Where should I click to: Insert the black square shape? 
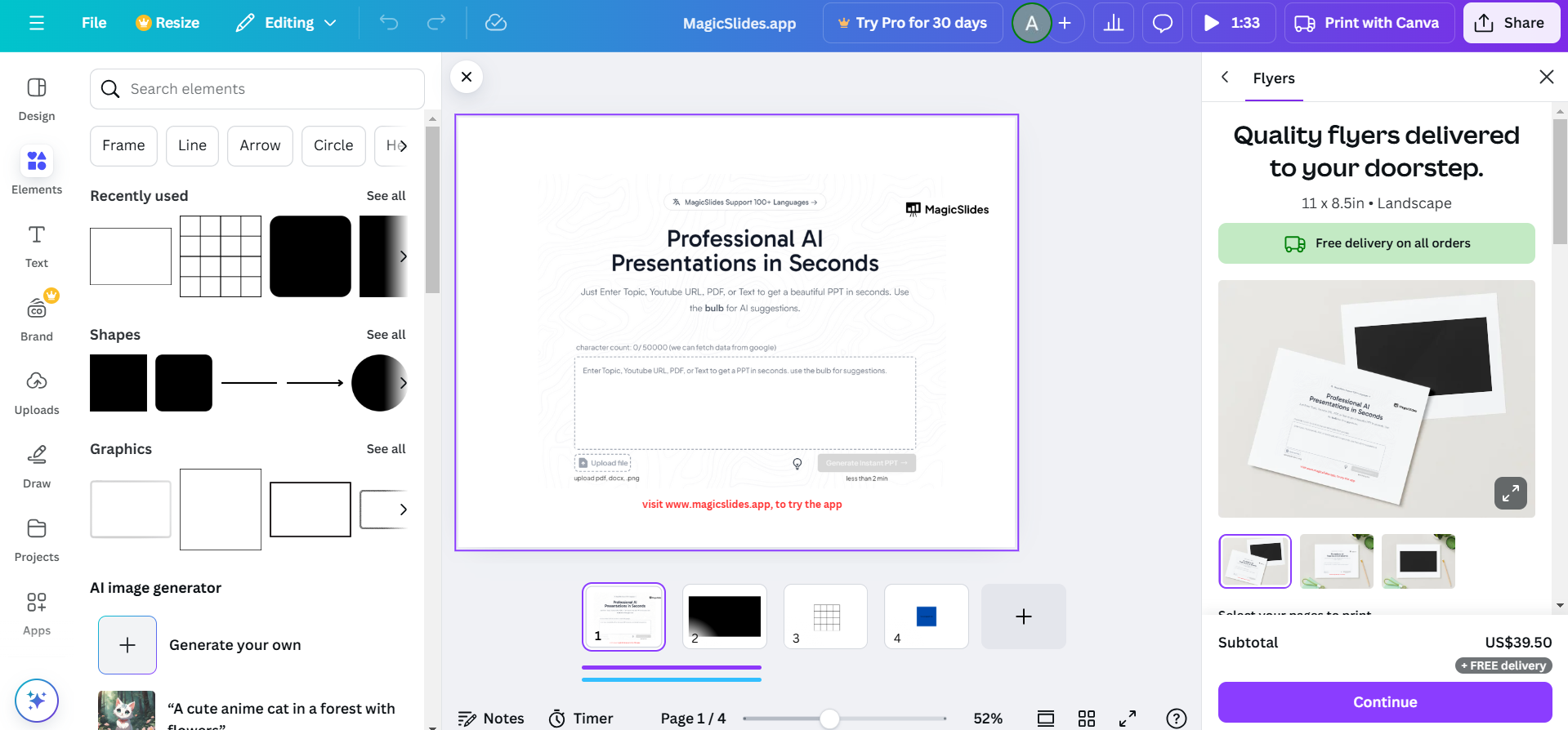(x=118, y=383)
